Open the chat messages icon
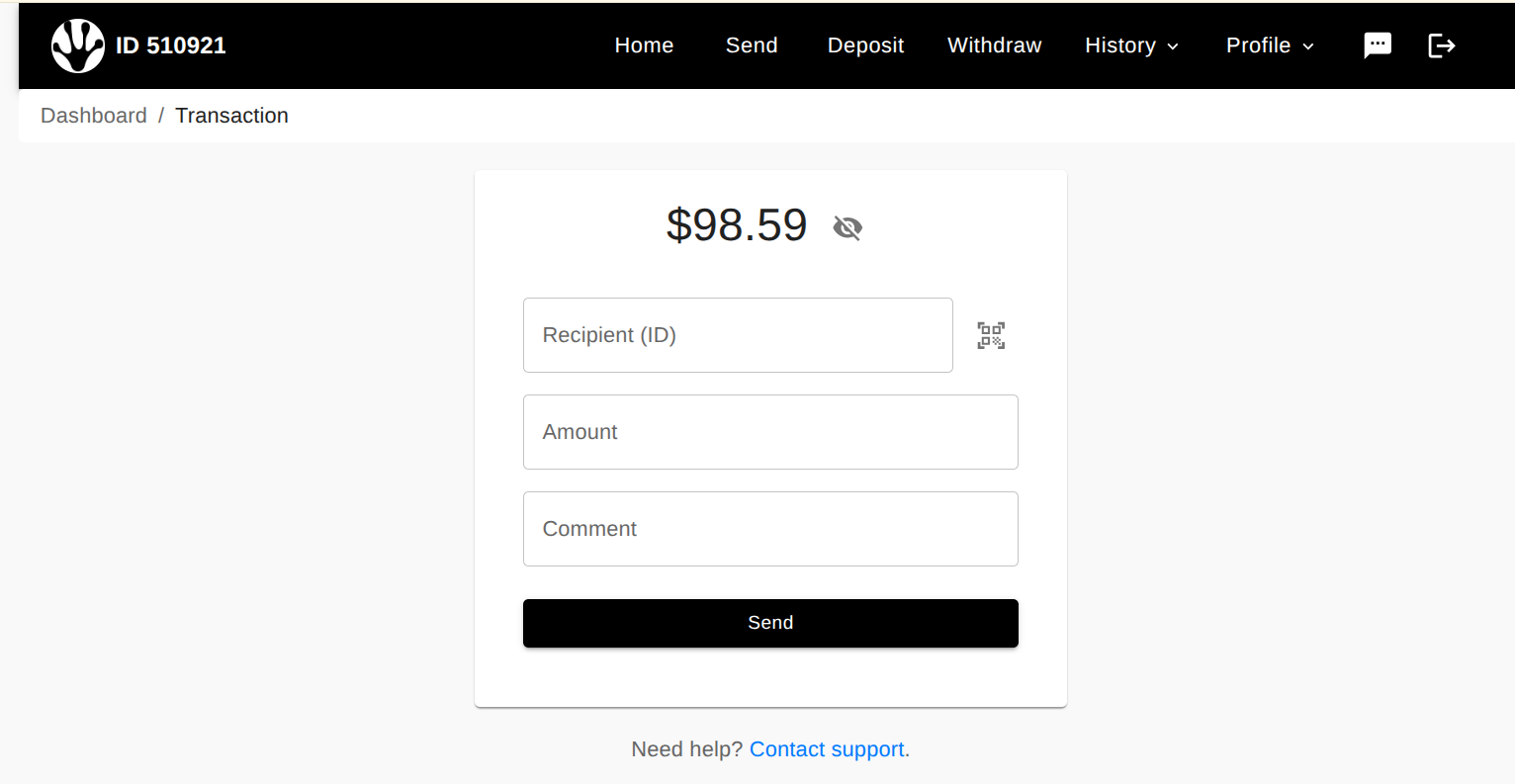The width and height of the screenshot is (1515, 784). coord(1378,45)
